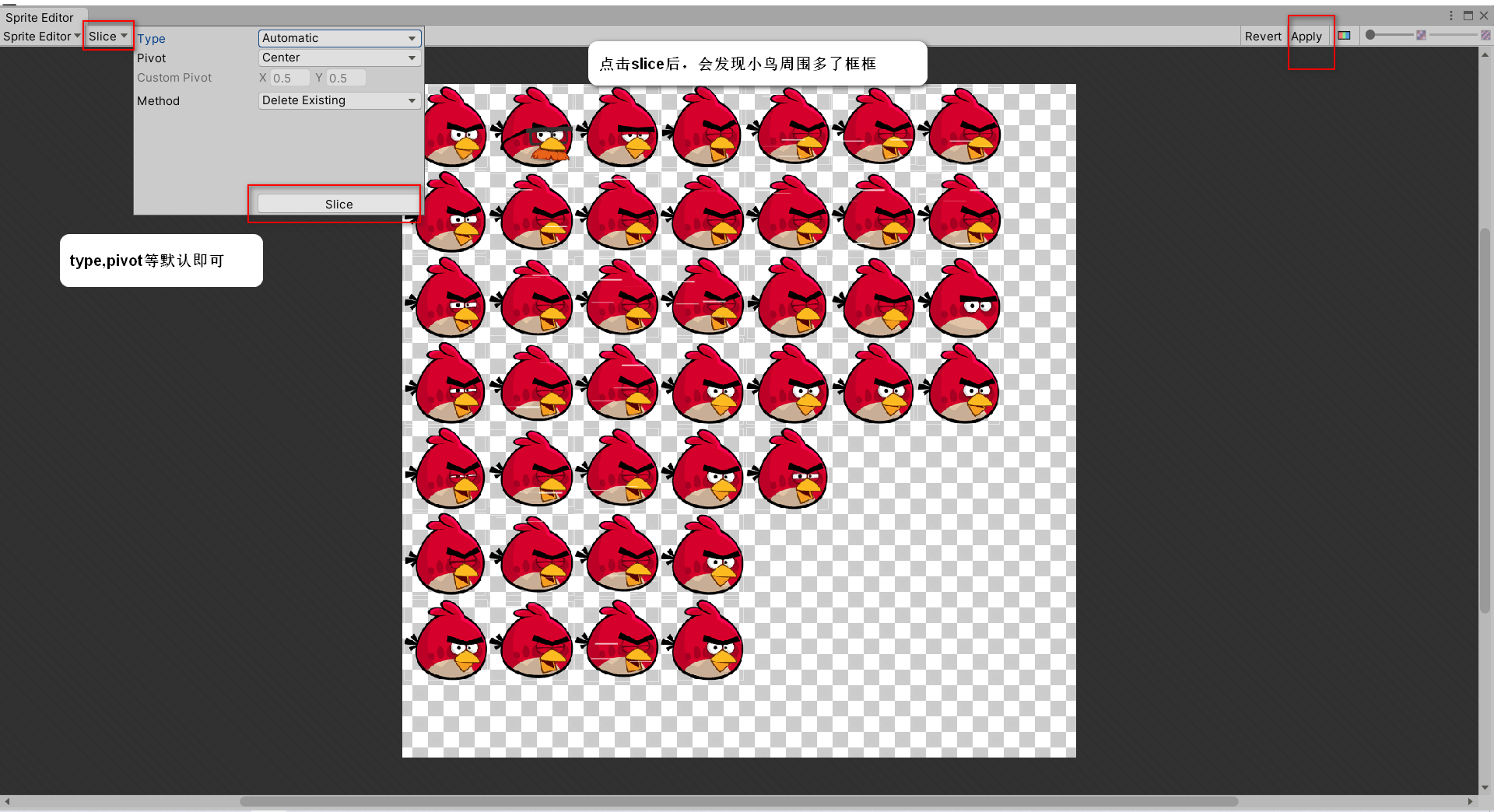Click the horizontal scrollbar thumb
The height and width of the screenshot is (812, 1494).
pyautogui.click(x=739, y=801)
